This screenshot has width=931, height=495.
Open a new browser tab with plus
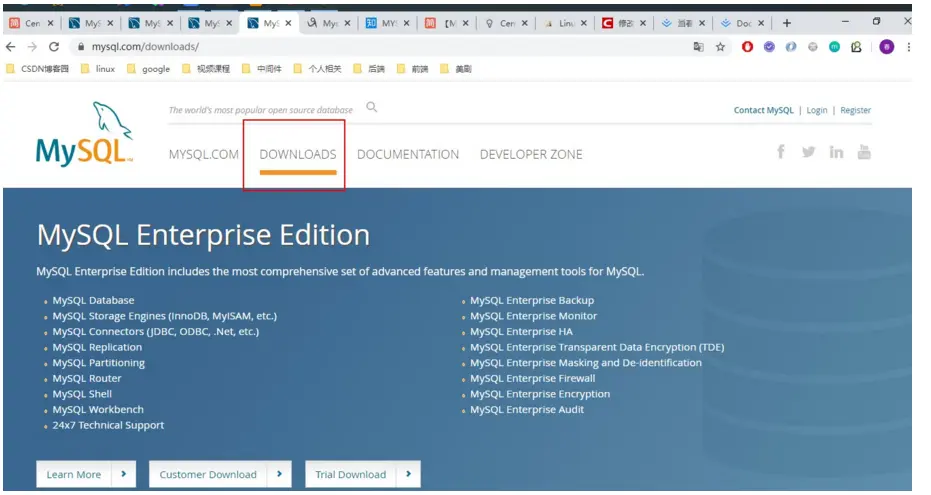tap(787, 23)
